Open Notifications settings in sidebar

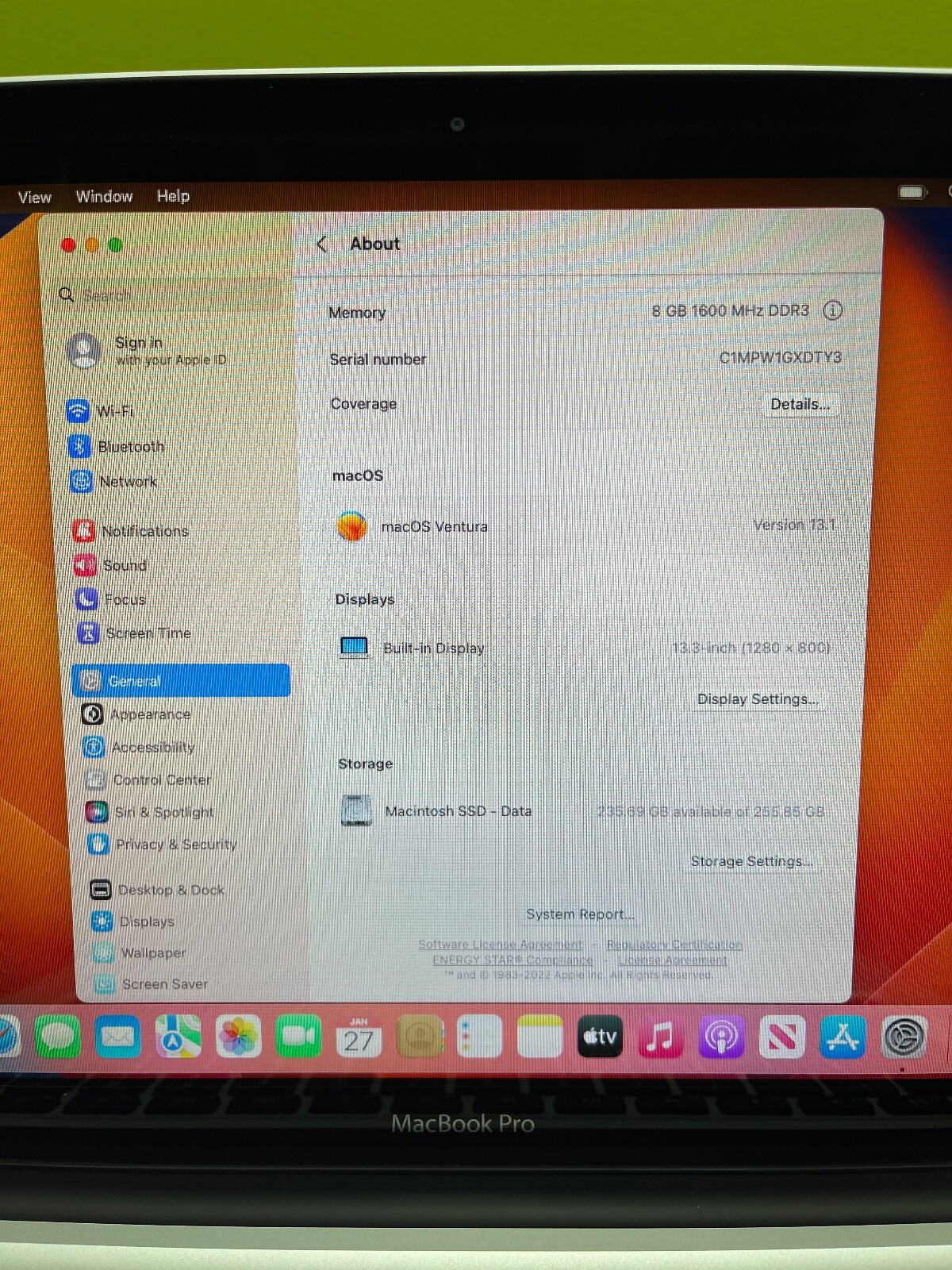coord(131,531)
